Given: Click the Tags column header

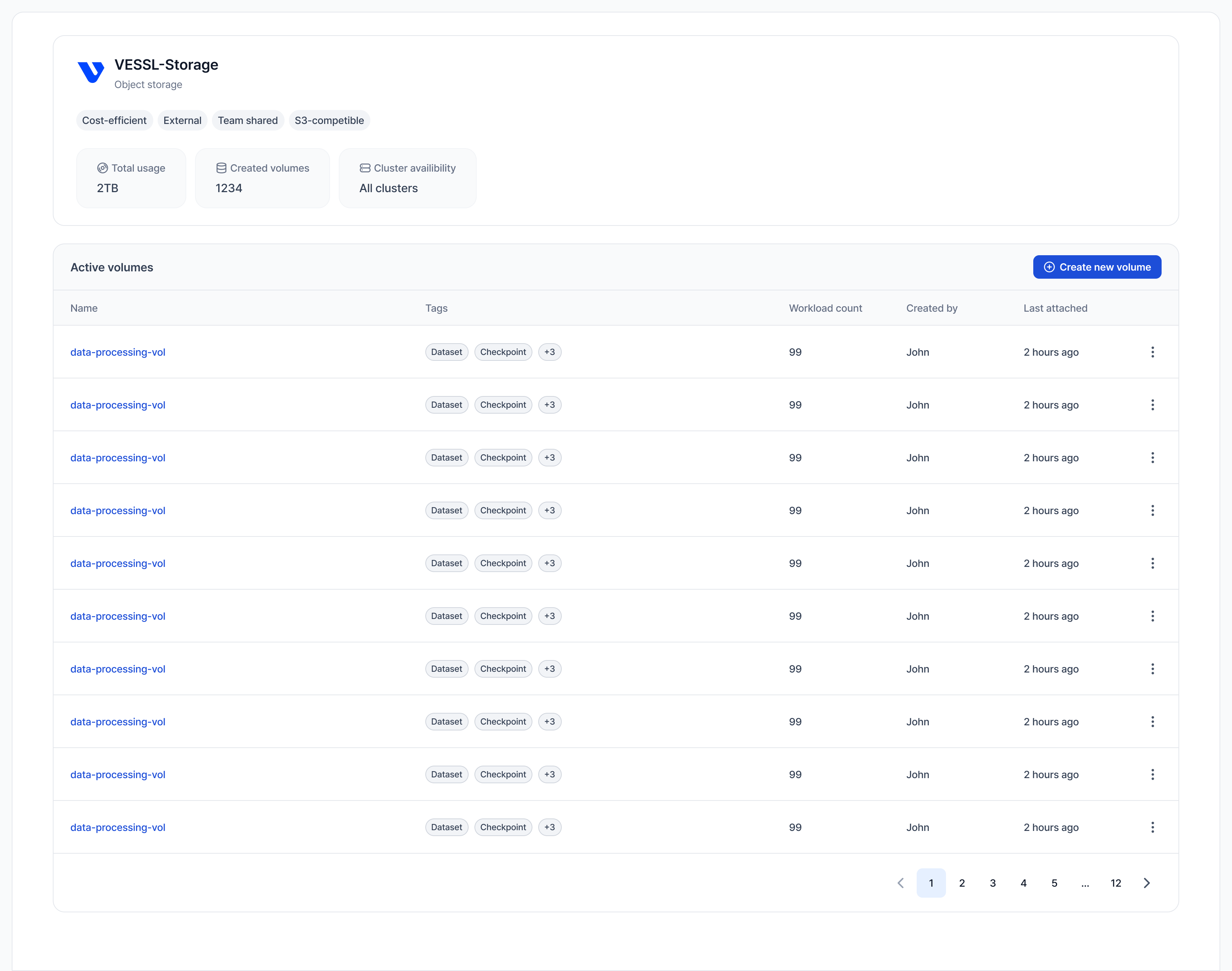Looking at the screenshot, I should pos(437,308).
